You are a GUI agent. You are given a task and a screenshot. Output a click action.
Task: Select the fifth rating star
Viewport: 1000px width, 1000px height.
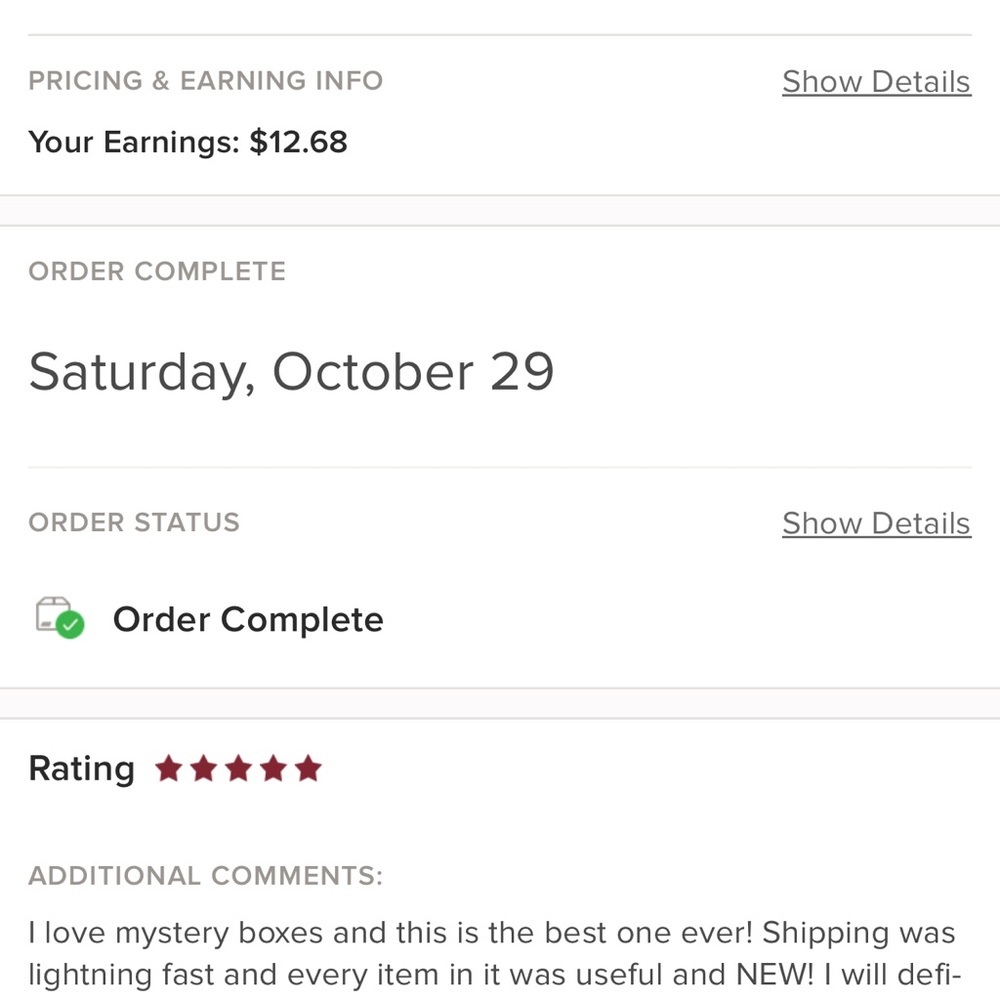point(309,769)
